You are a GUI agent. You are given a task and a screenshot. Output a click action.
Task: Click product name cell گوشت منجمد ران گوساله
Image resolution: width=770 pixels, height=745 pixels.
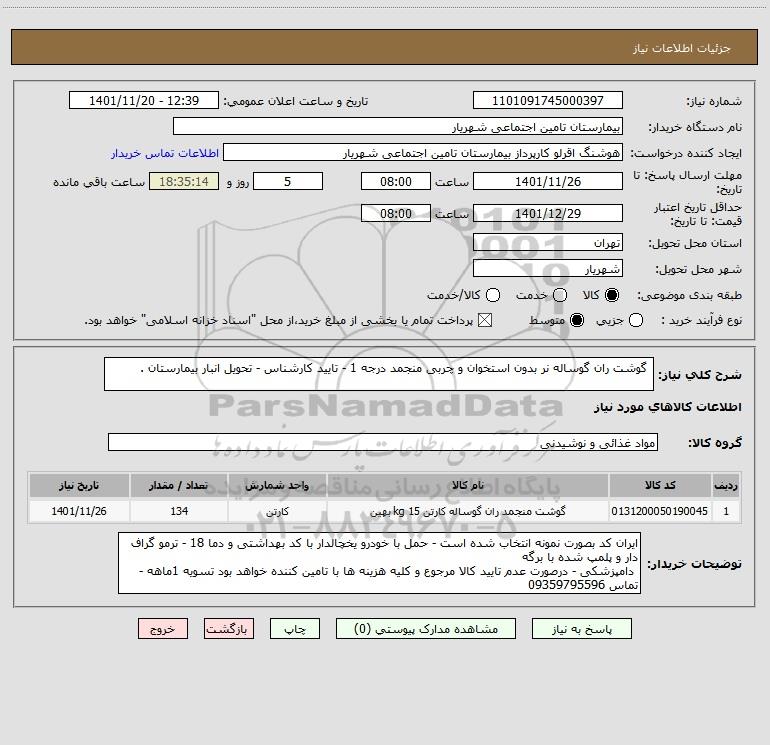[468, 511]
